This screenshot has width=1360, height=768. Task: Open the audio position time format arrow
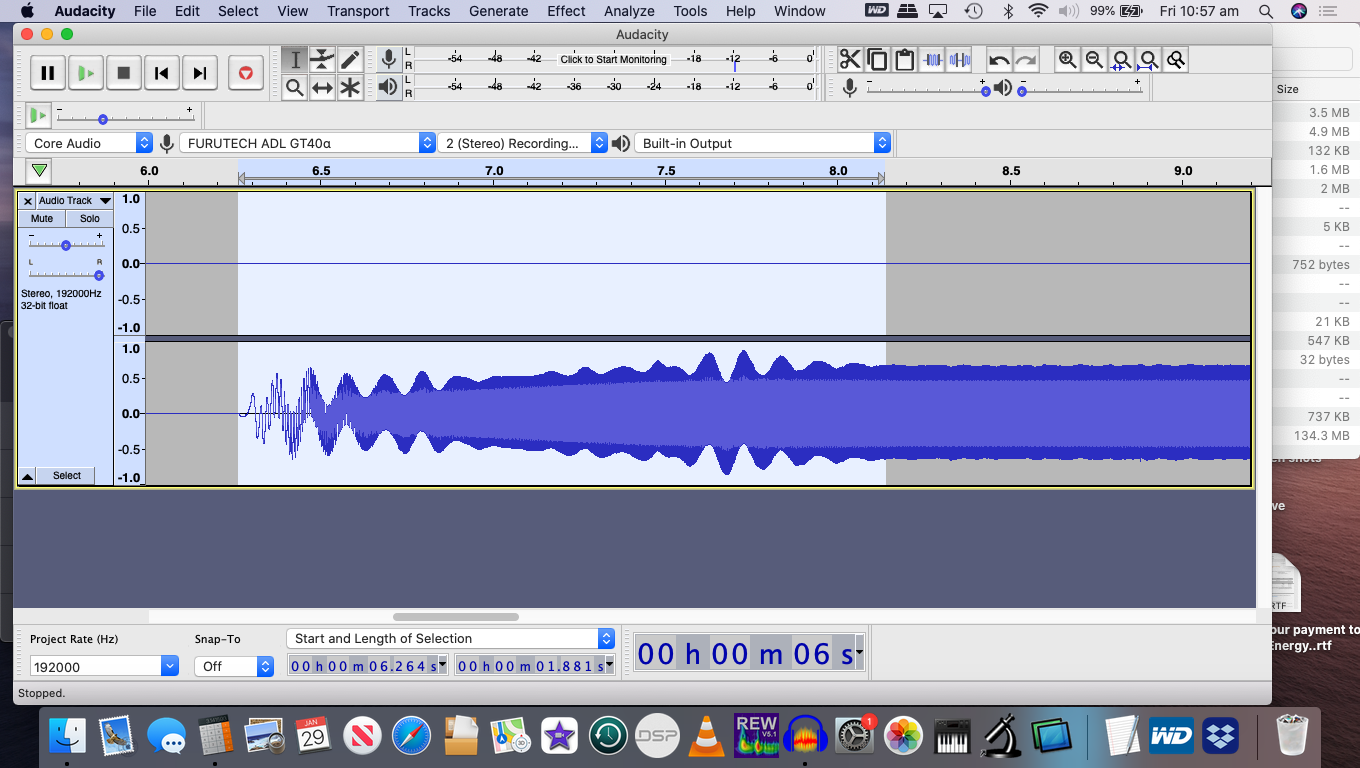(x=859, y=654)
